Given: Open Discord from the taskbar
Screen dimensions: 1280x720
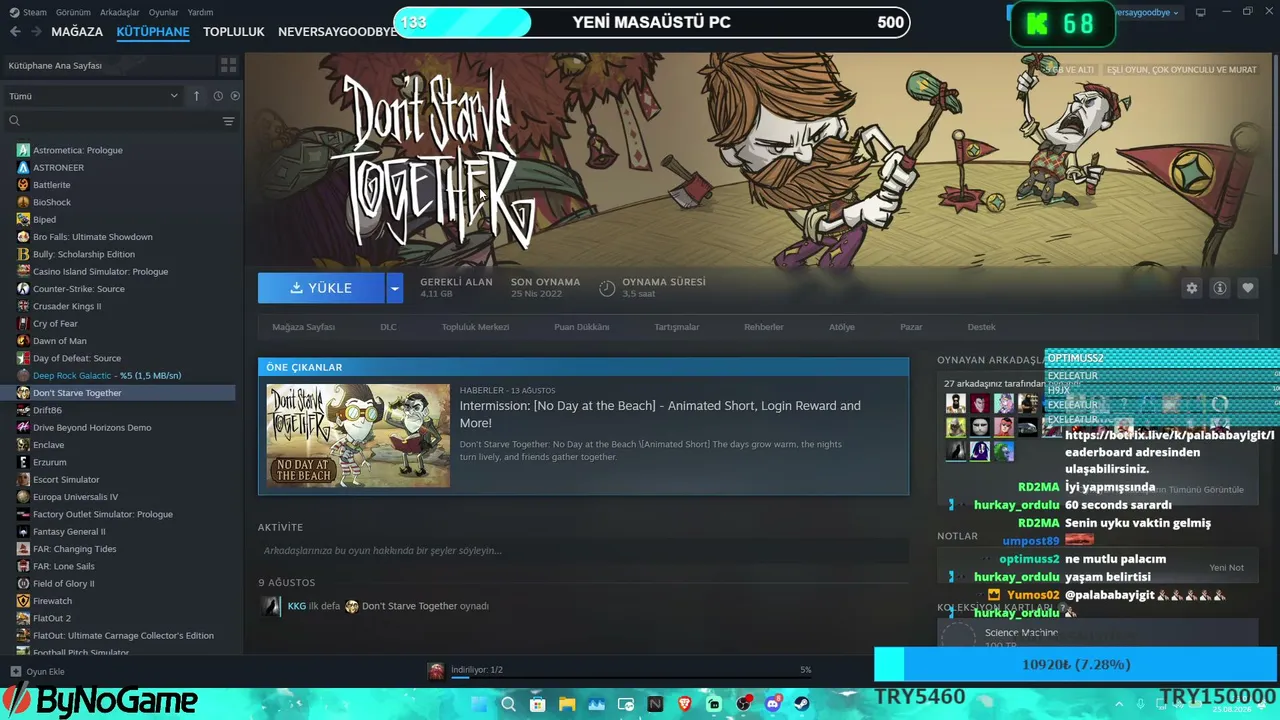Looking at the screenshot, I should pos(772,704).
